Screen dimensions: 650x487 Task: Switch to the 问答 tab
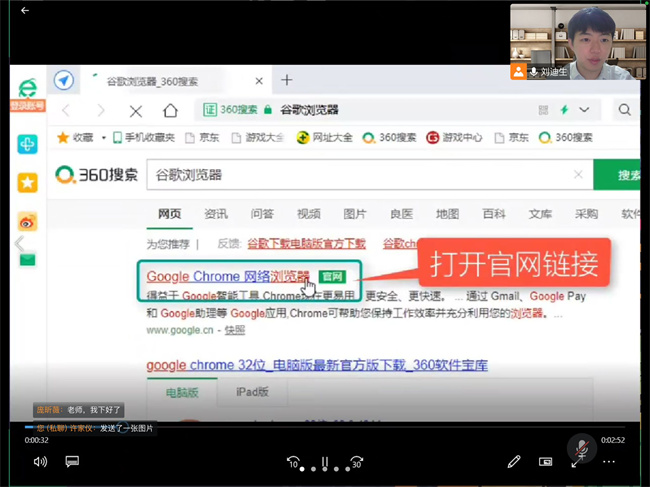pyautogui.click(x=262, y=214)
